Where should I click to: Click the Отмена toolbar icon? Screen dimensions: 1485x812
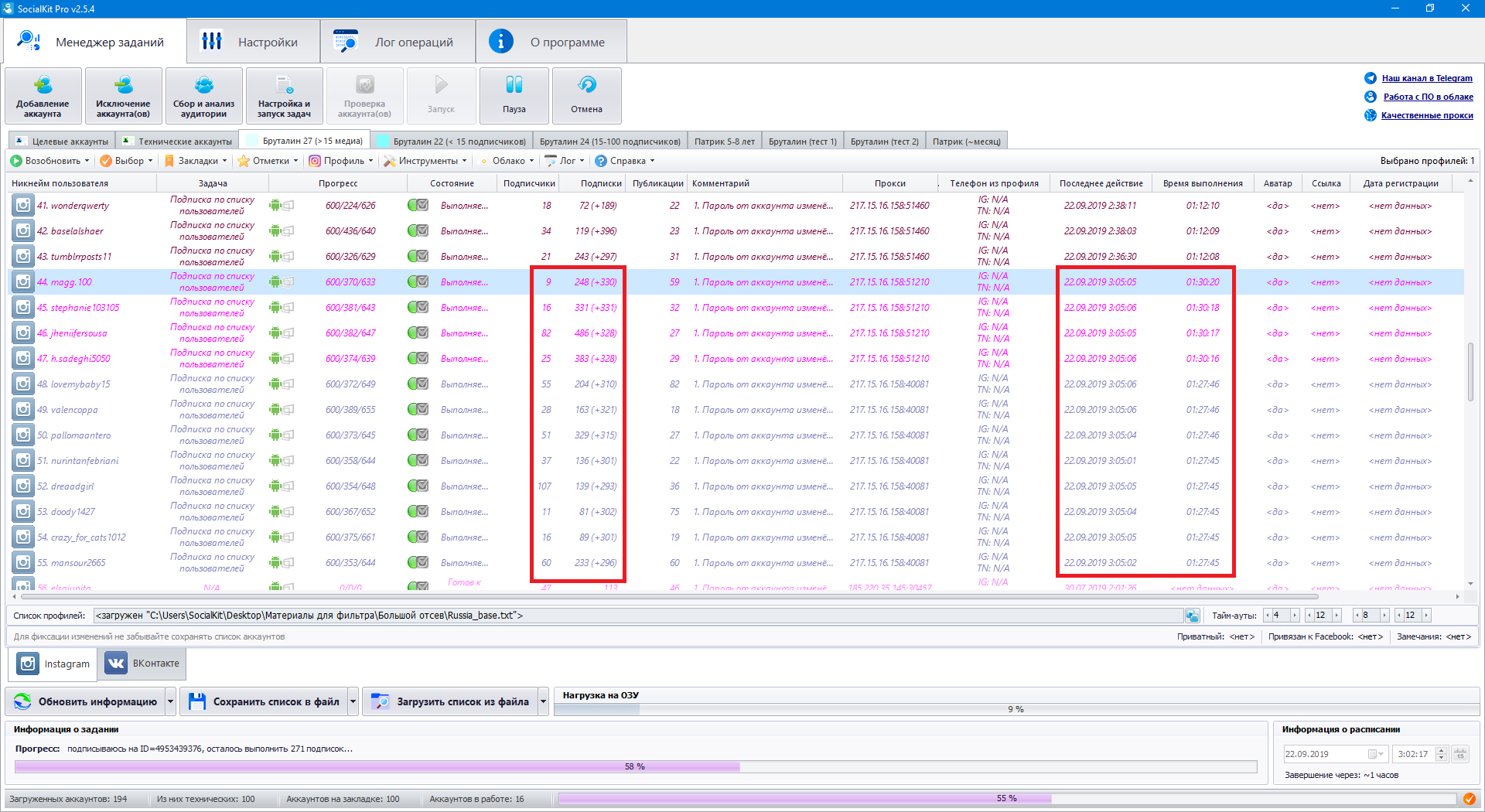coord(587,85)
